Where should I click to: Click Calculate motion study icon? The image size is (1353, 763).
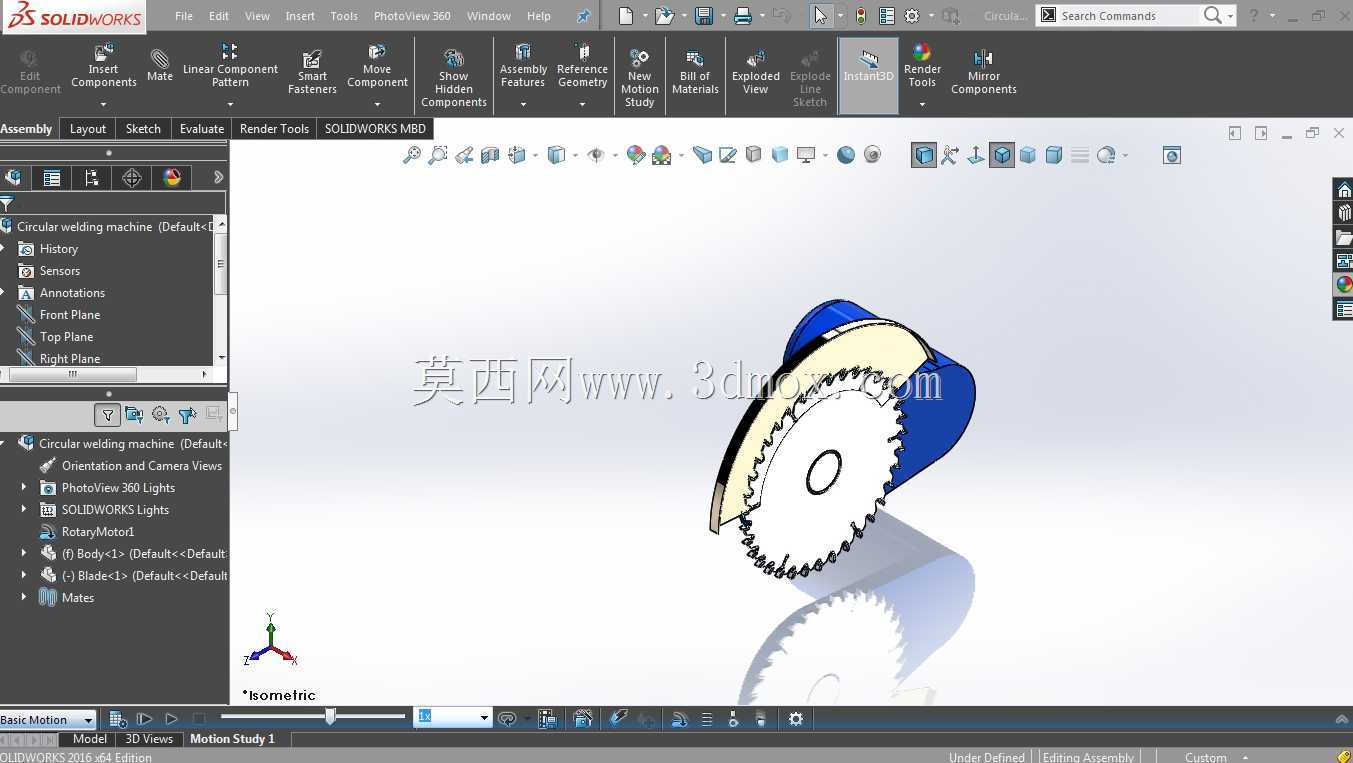click(118, 719)
